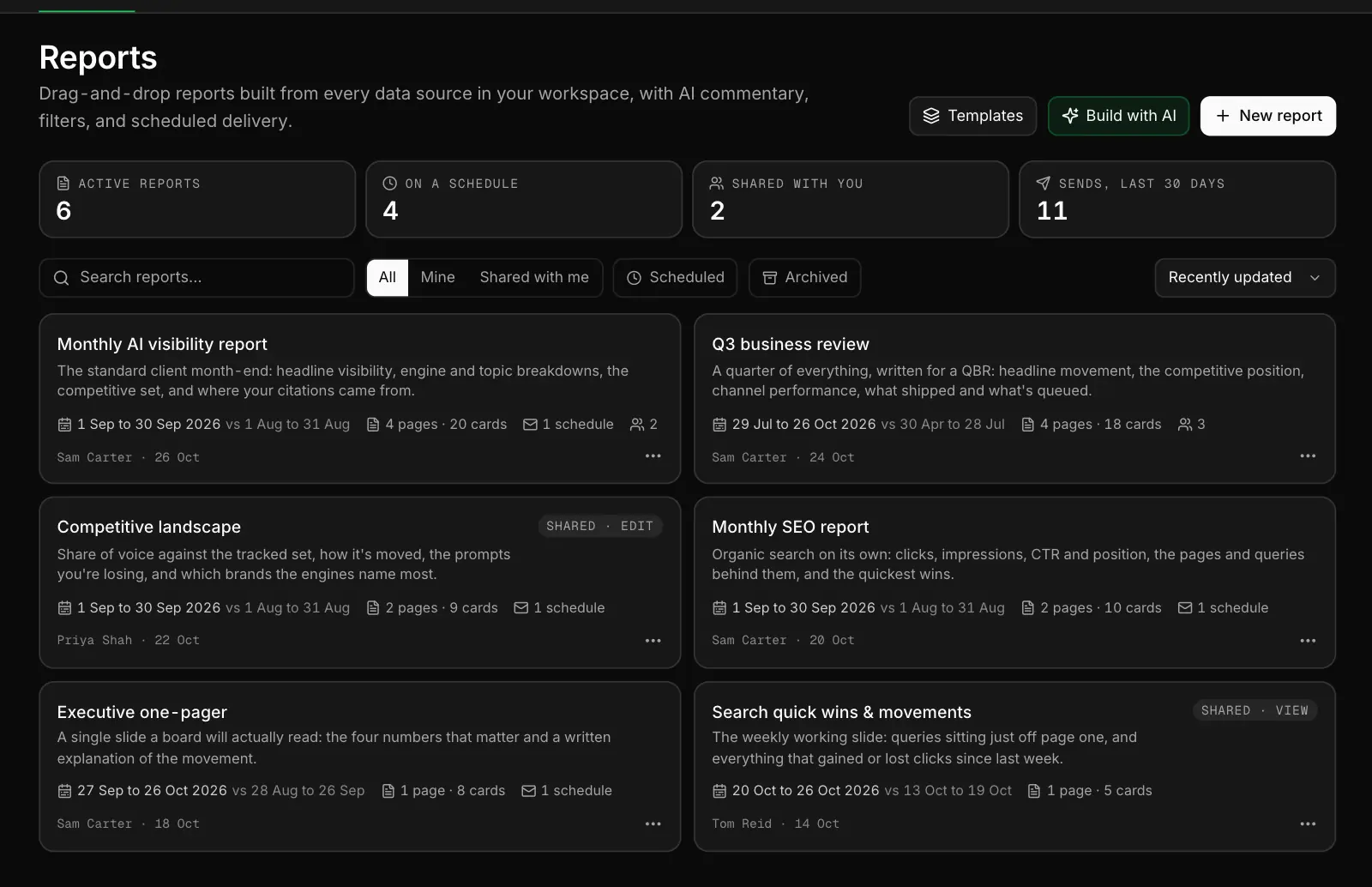Click calendar icon on Q3 business review card

[719, 425]
